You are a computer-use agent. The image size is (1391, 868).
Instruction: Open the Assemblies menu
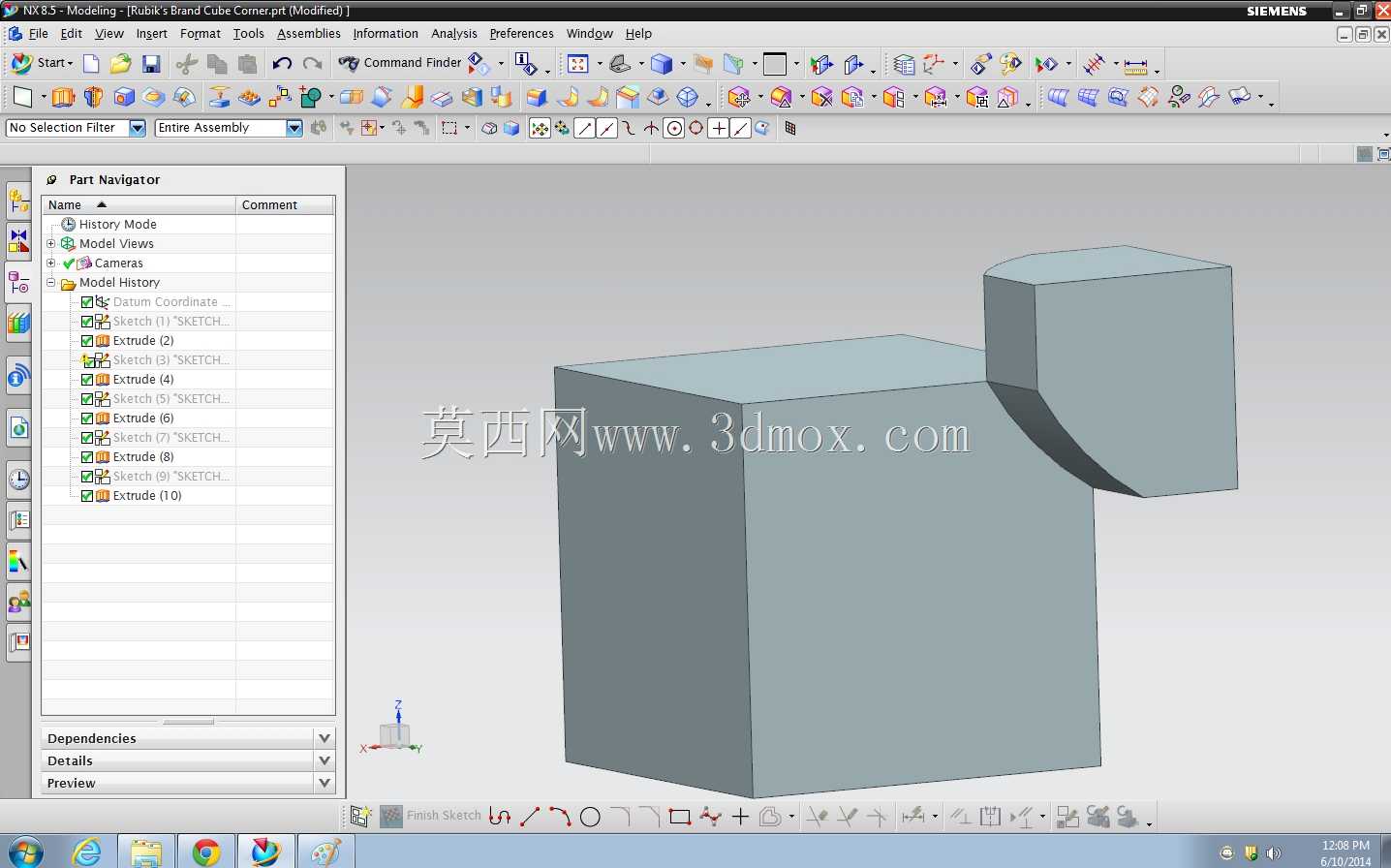click(x=309, y=34)
